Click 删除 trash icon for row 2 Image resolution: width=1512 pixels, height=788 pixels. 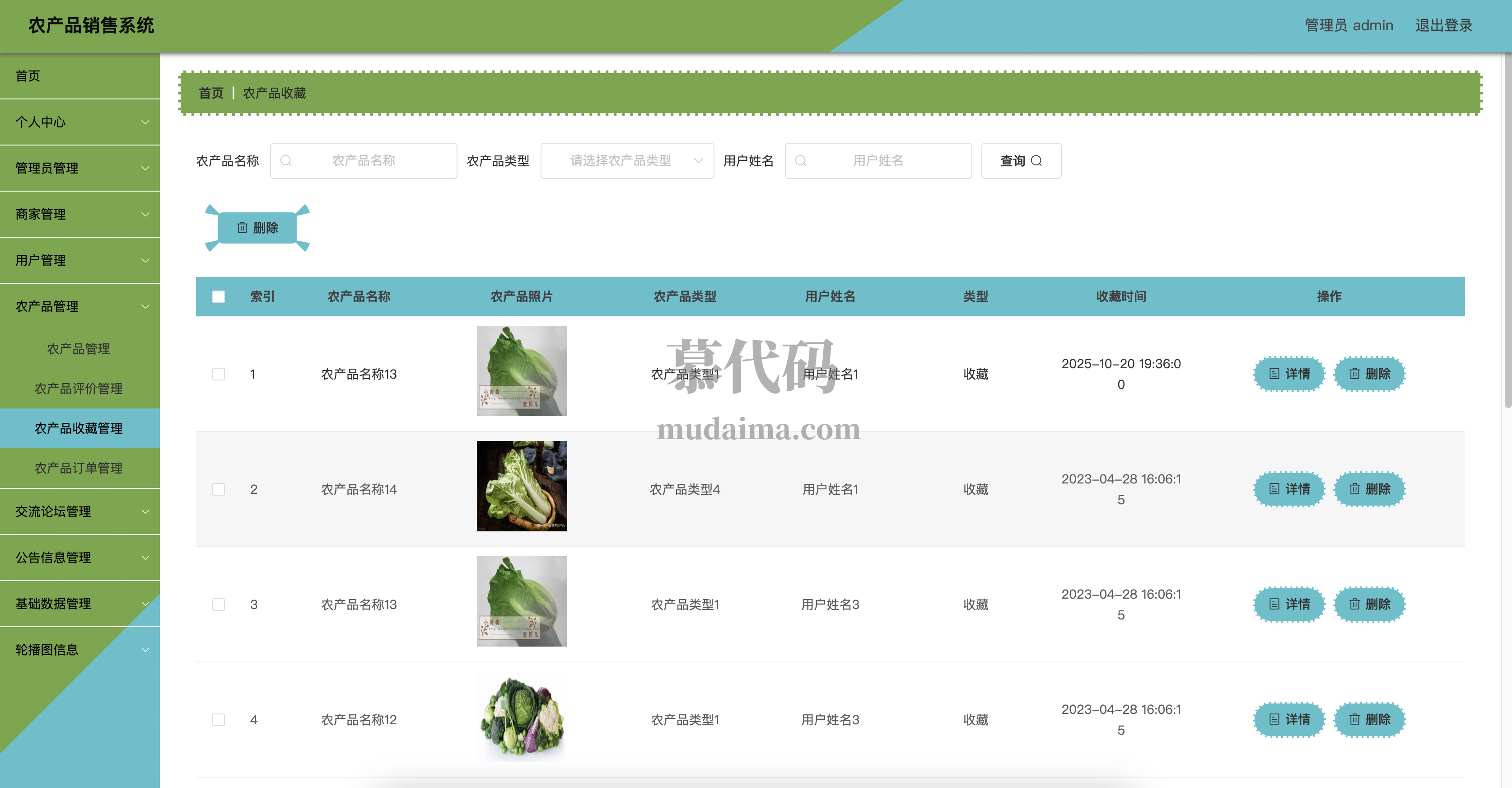[x=1355, y=489]
